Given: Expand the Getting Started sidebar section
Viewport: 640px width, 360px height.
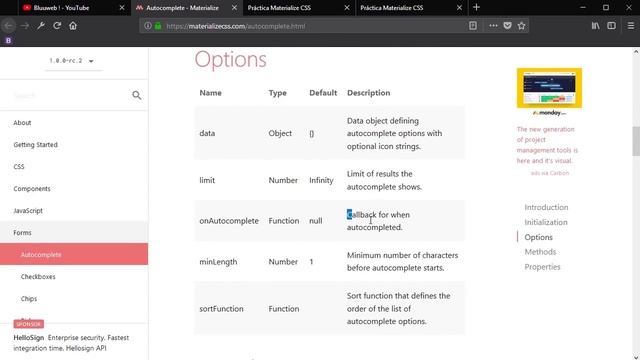Looking at the screenshot, I should click(74, 144).
